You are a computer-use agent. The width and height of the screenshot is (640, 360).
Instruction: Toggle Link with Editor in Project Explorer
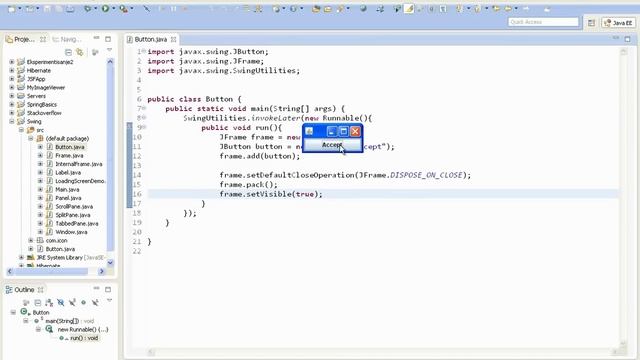80,52
